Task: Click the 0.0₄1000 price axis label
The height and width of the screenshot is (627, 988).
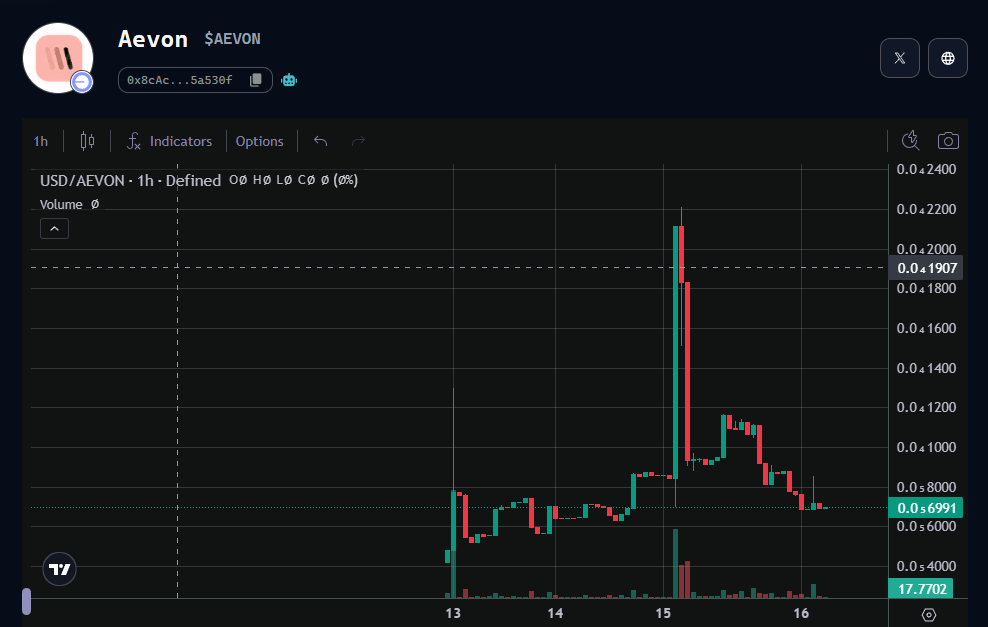Action: tap(926, 447)
